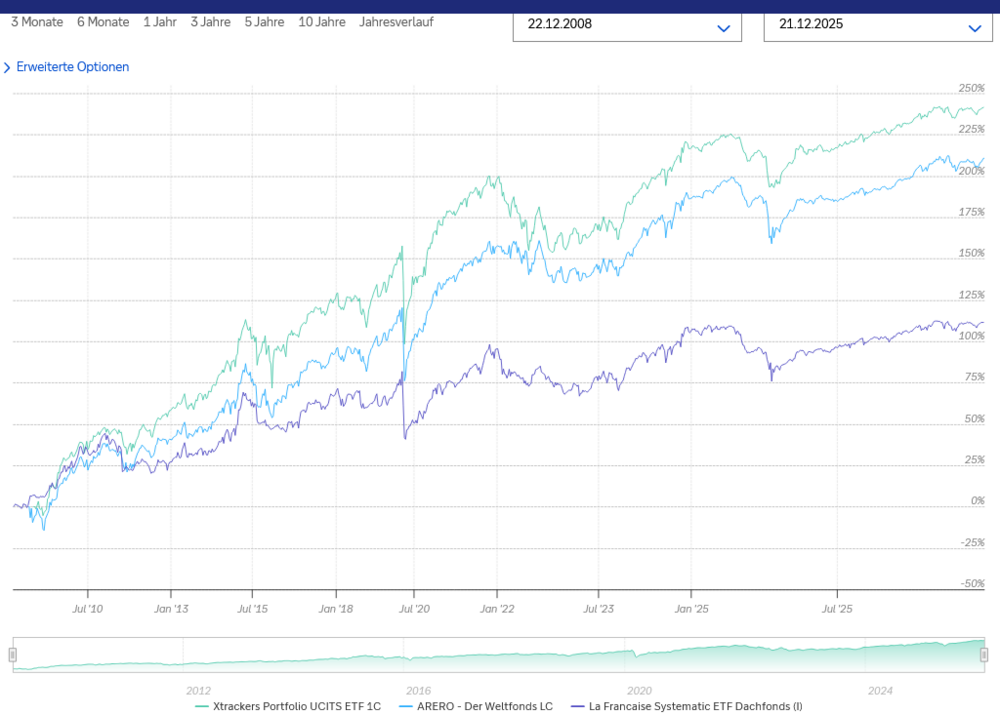The height and width of the screenshot is (715, 1000).
Task: Click inside the timeline range slider mini-chart
Action: coord(500,655)
